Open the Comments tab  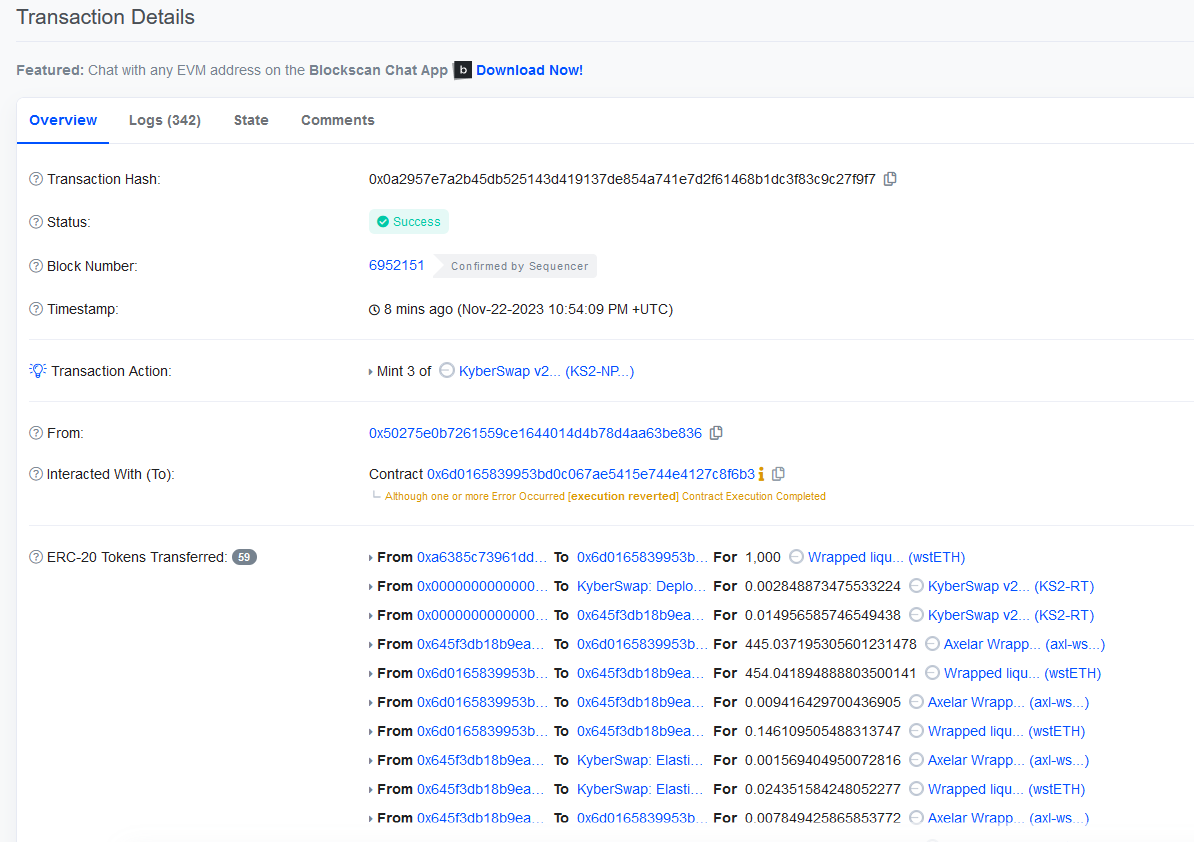click(337, 120)
